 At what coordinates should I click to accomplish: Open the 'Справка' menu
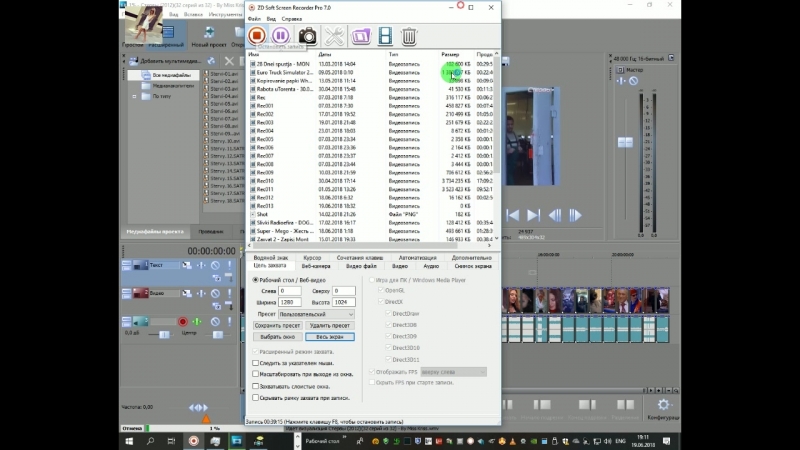[x=292, y=18]
